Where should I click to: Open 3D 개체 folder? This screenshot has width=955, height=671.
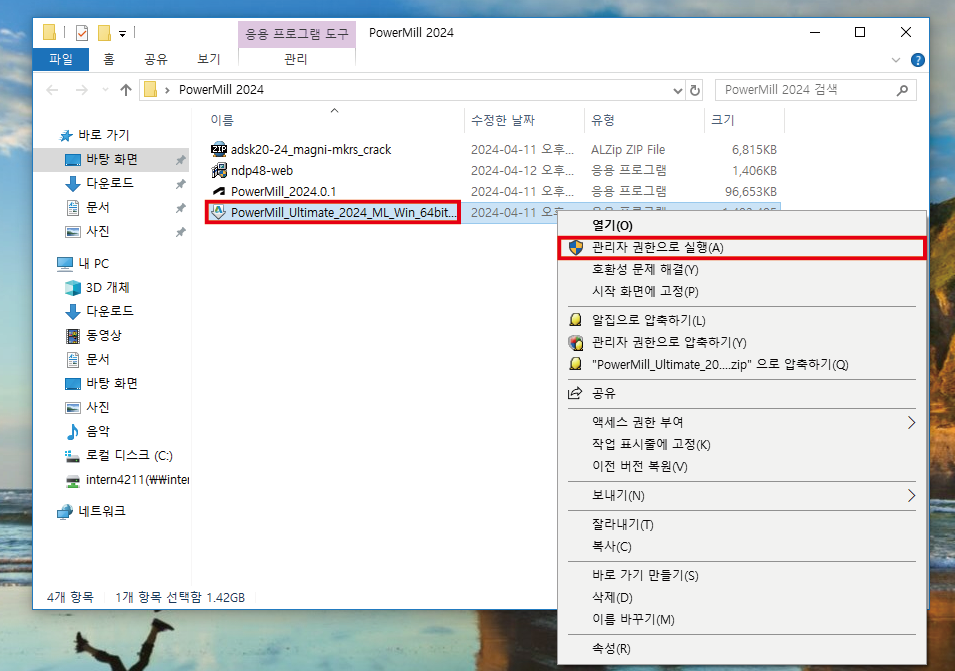(x=107, y=287)
